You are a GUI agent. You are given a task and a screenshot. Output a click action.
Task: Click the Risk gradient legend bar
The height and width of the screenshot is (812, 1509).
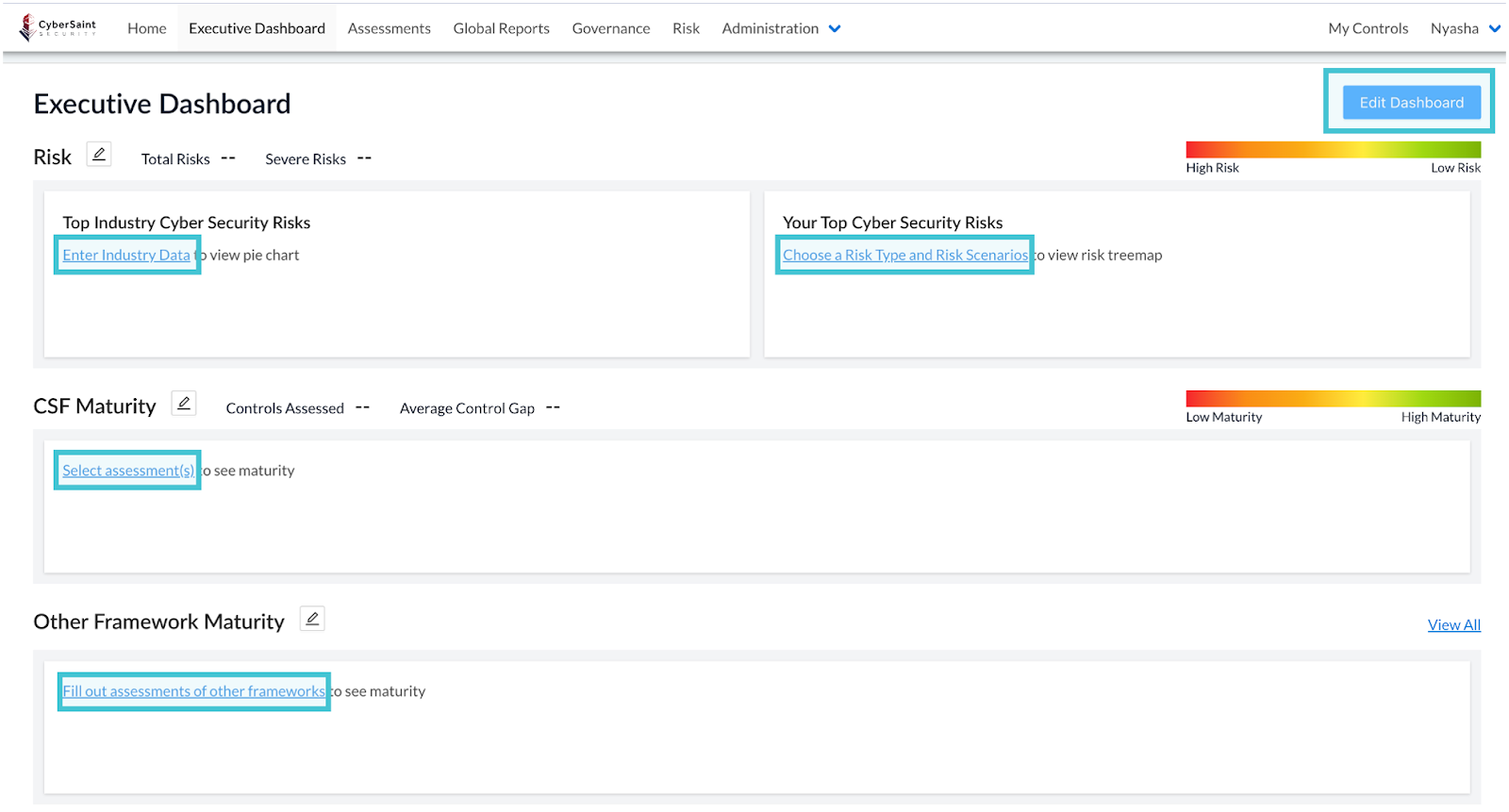[1334, 149]
